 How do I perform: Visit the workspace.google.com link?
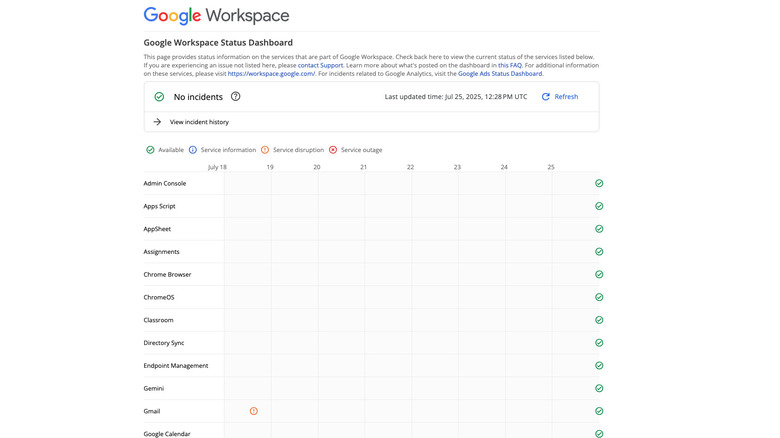(x=271, y=74)
